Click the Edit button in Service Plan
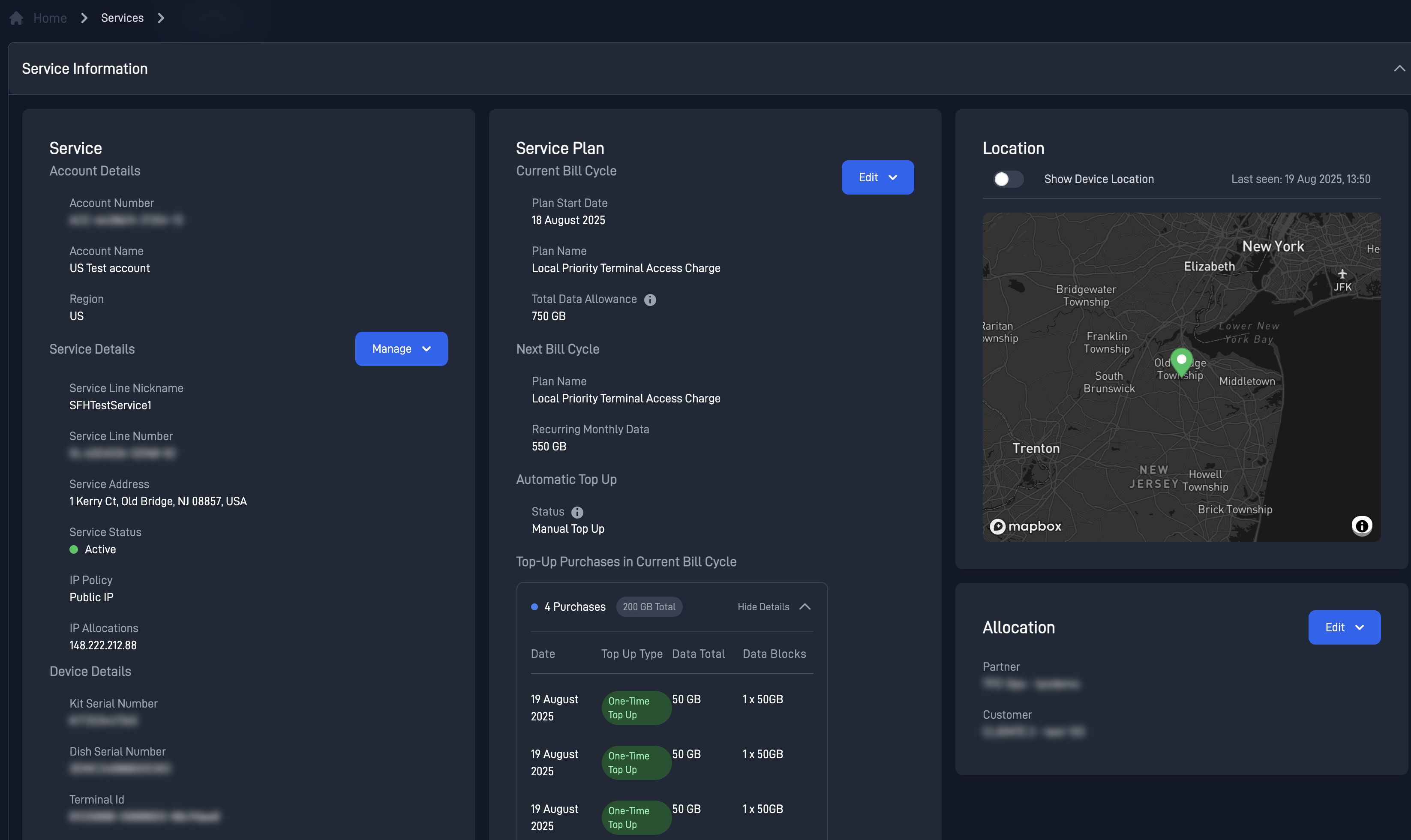The image size is (1411, 840). click(x=877, y=177)
